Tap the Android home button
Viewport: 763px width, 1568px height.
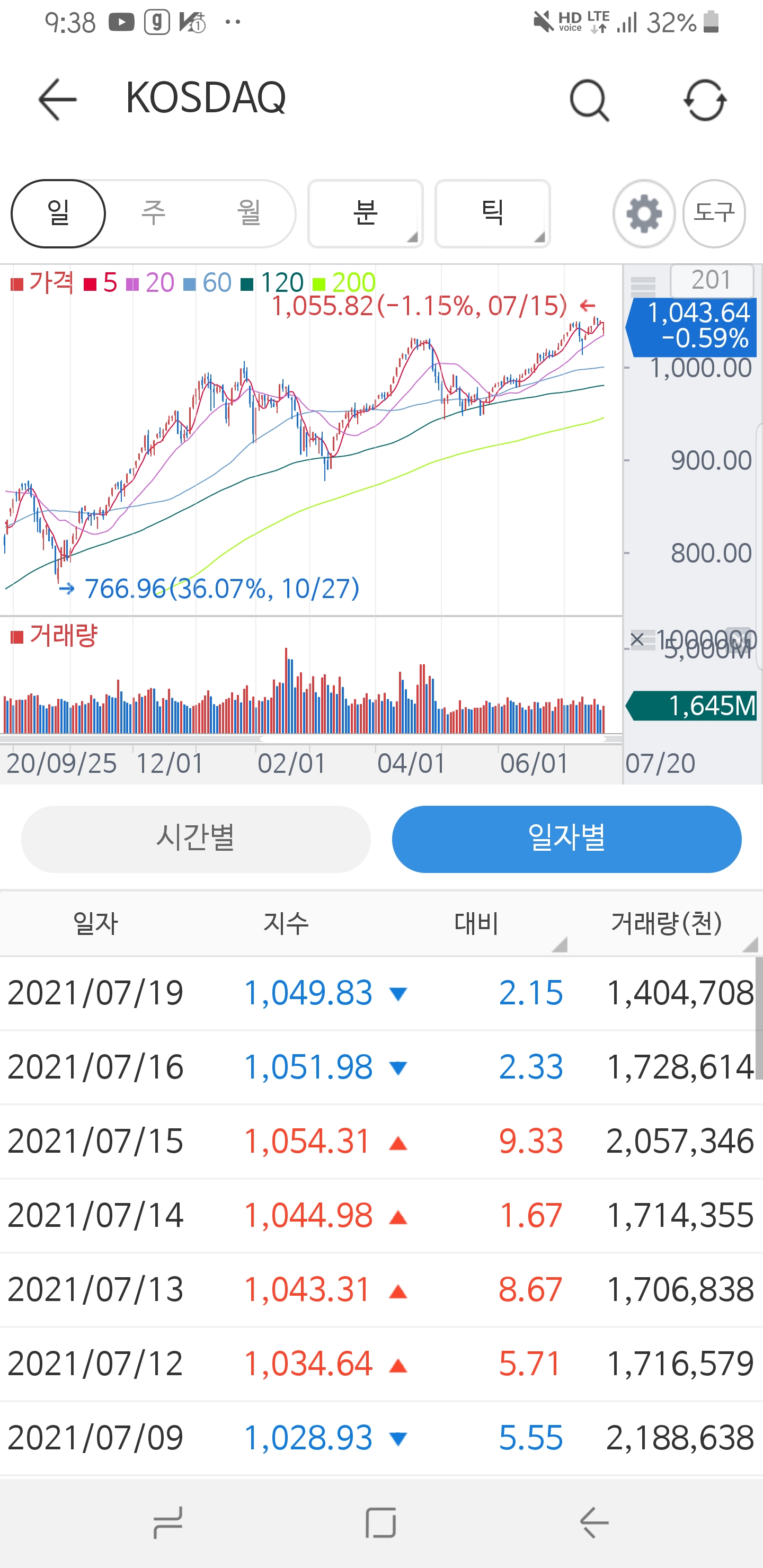pos(380,1523)
